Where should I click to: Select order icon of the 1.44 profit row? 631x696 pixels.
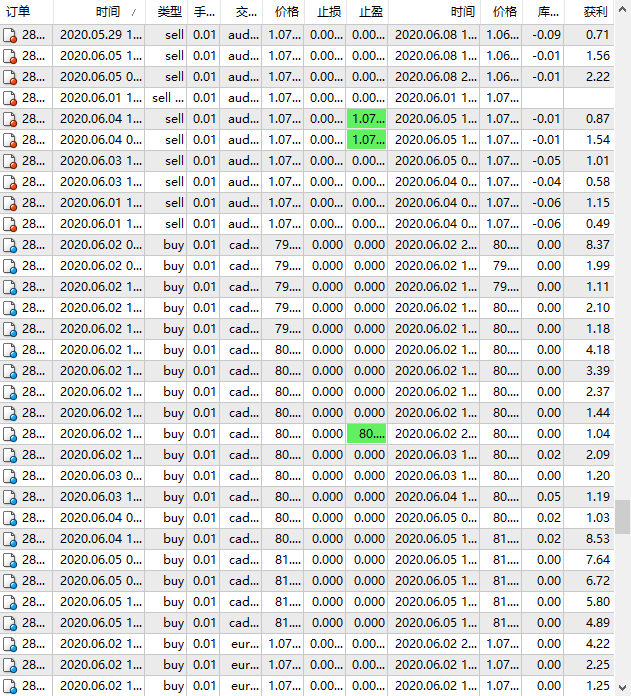coord(10,413)
